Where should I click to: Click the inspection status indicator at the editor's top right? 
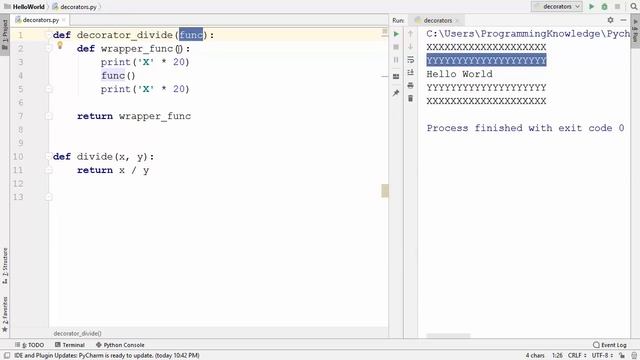click(384, 32)
